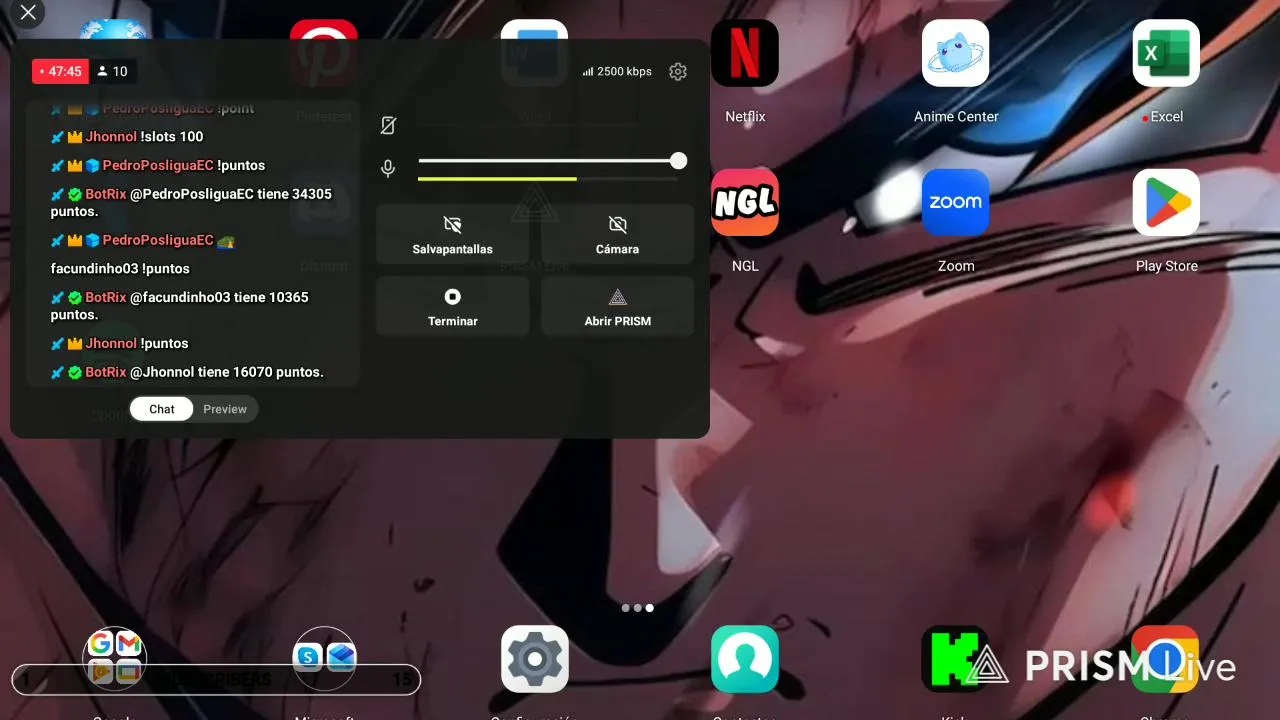Viewport: 1280px width, 720px height.
Task: Launch the Excel app
Action: coord(1166,53)
